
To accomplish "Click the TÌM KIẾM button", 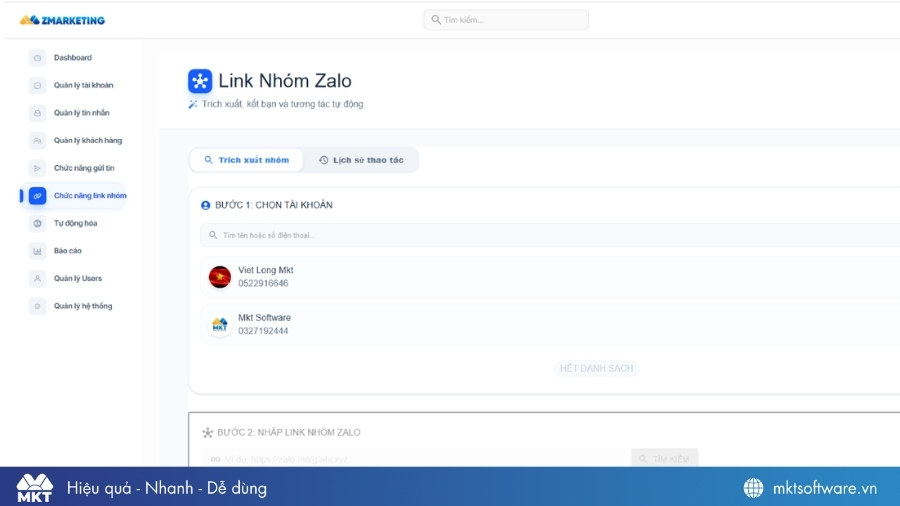I will [665, 459].
